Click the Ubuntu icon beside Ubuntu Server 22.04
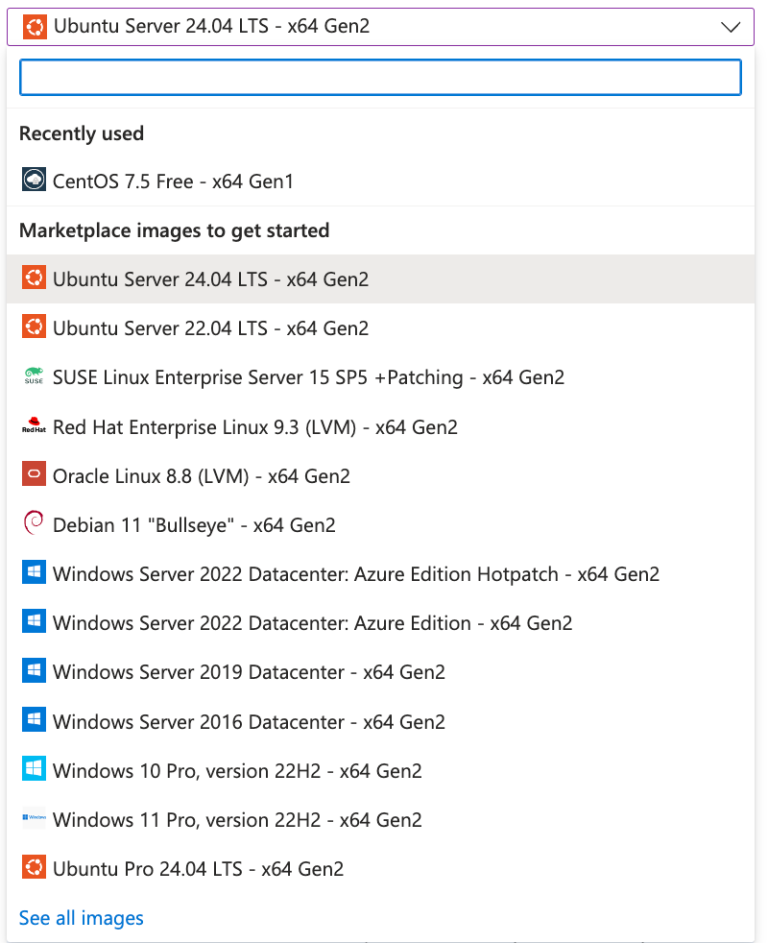 (x=34, y=328)
